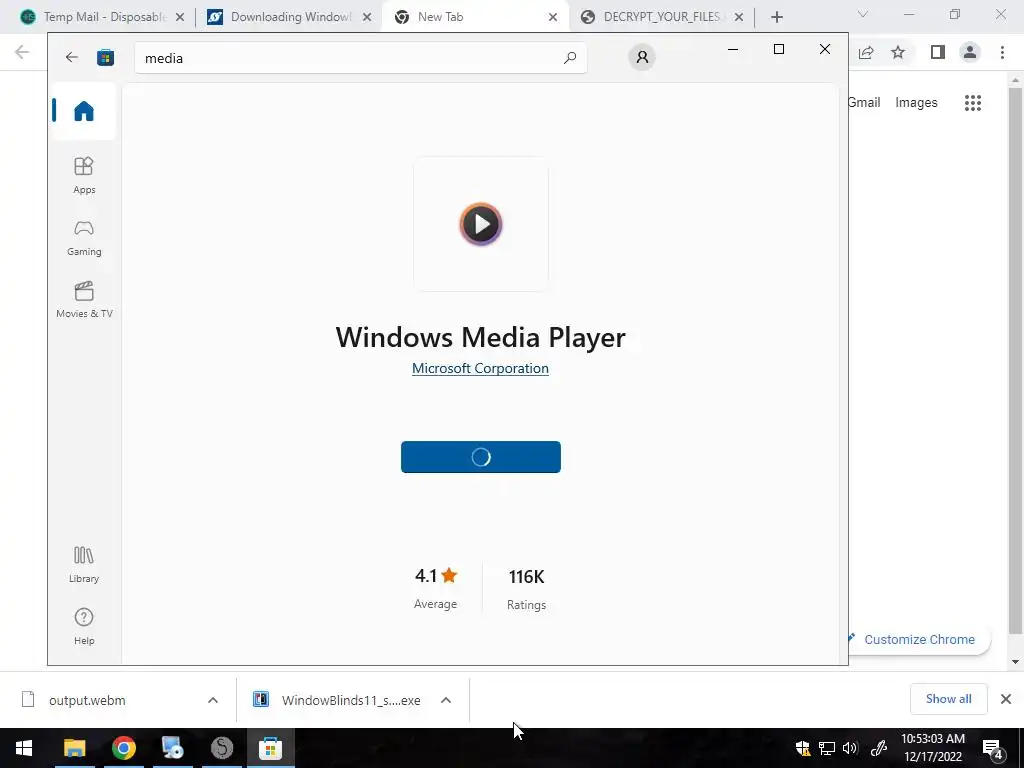Open the Apps section in Store sidebar
The image size is (1024, 768).
coord(84,176)
